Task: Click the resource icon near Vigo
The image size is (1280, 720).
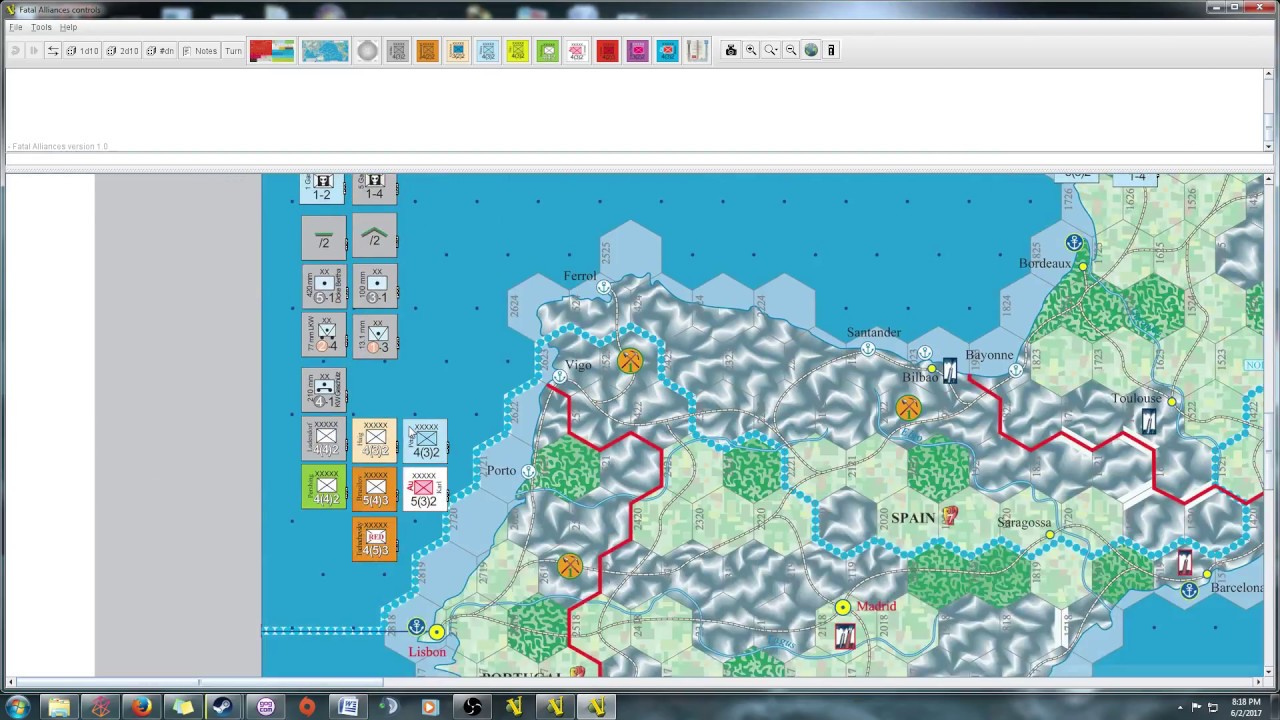Action: [x=630, y=361]
